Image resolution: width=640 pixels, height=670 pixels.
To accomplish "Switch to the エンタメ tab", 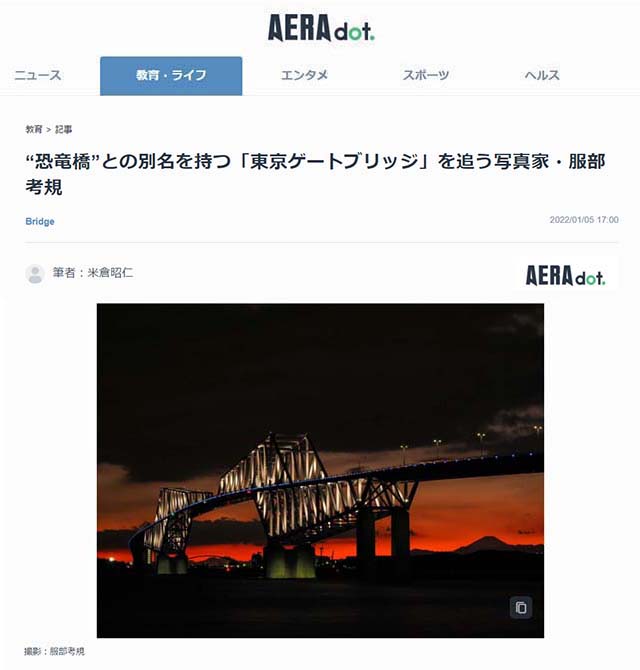I will pyautogui.click(x=304, y=75).
